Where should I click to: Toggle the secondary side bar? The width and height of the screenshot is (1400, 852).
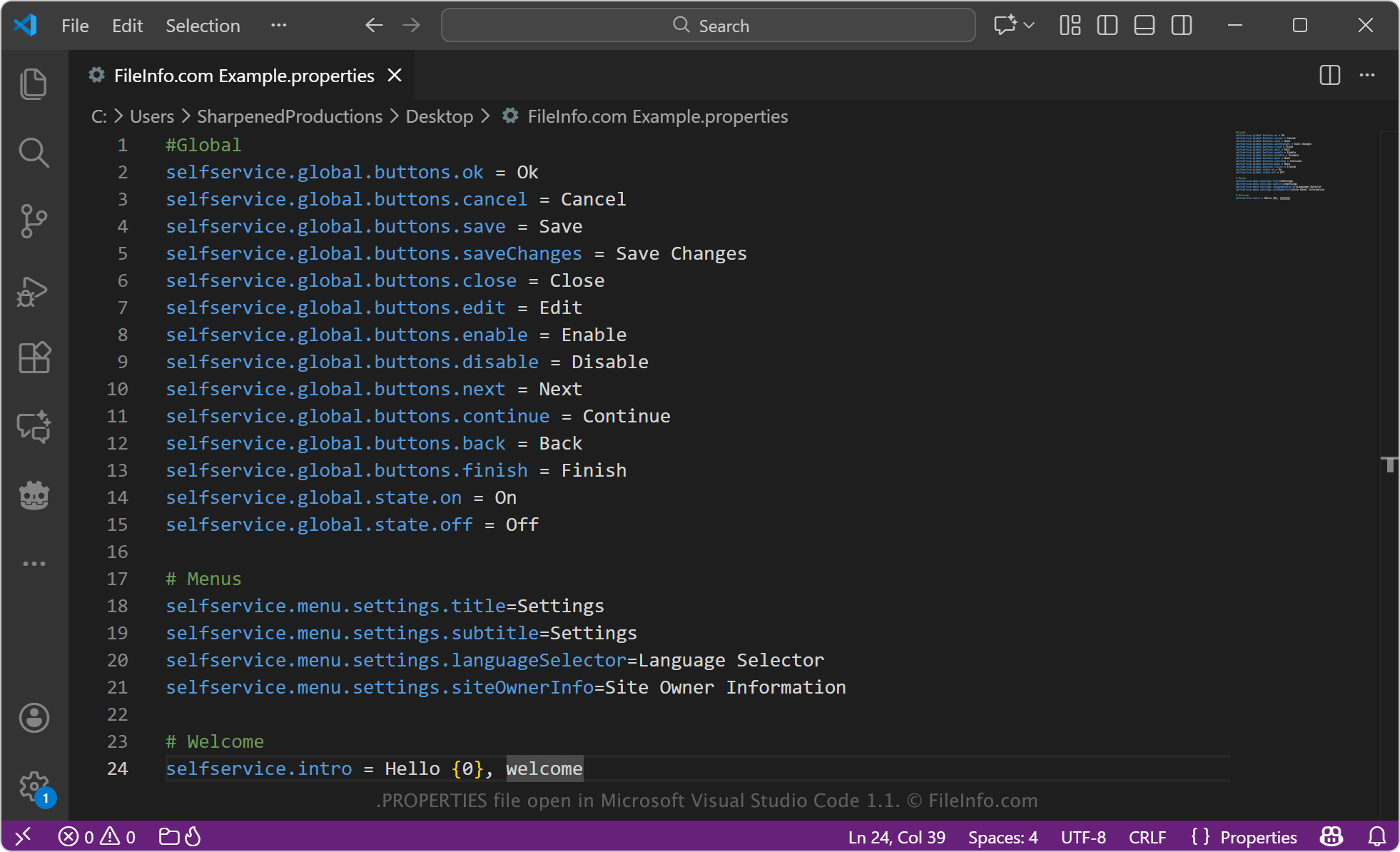[x=1182, y=26]
